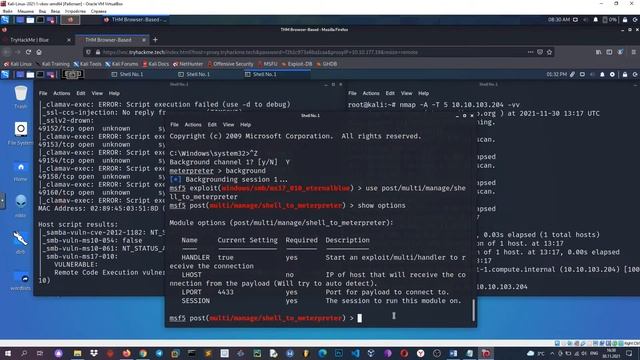Click the outer Kali panel terminal launcher
The height and width of the screenshot is (360, 640).
pos(40,20)
